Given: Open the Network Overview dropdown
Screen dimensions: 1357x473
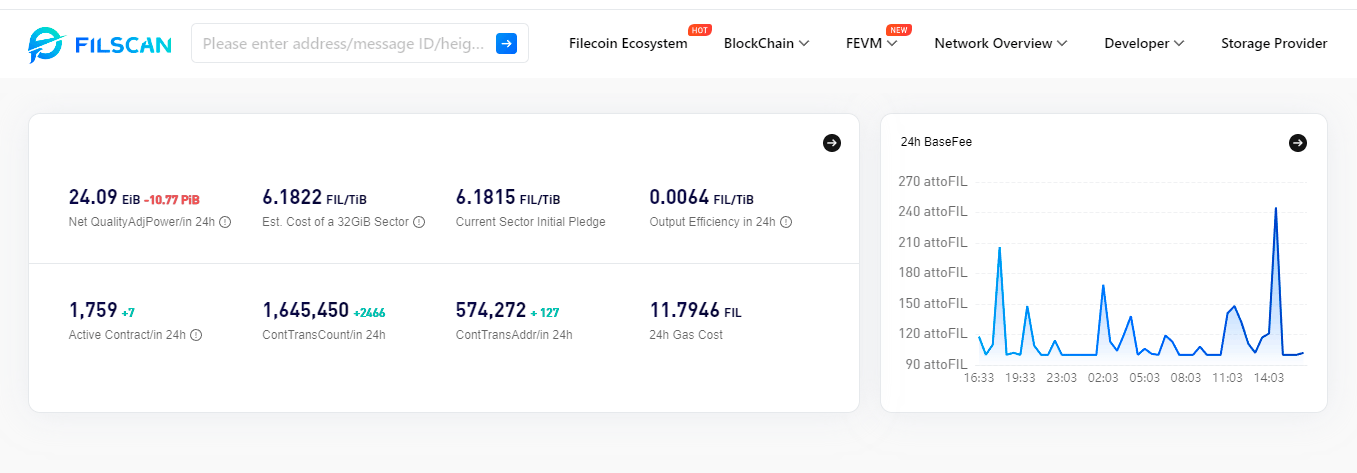Looking at the screenshot, I should coord(1000,43).
